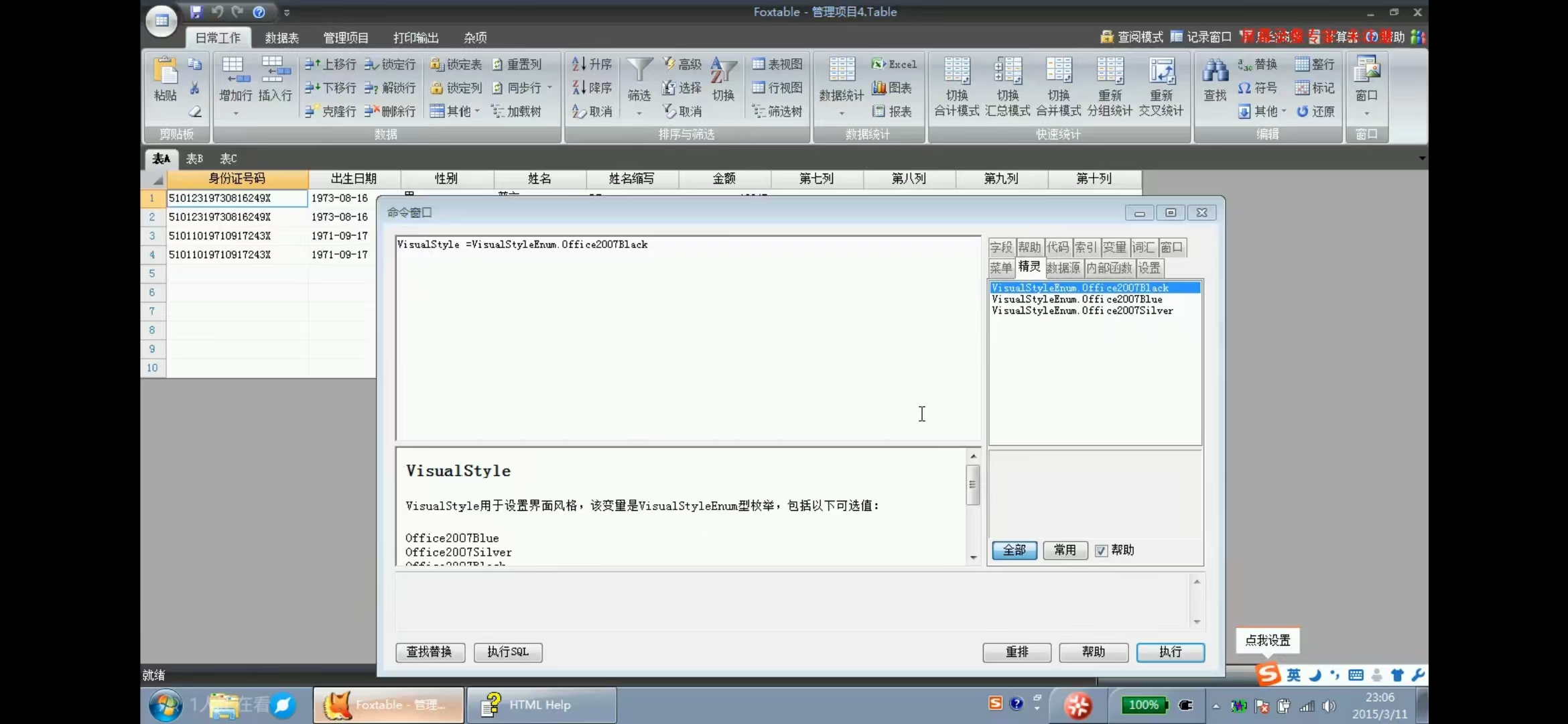Expand the 同步行 dropdown arrow

tap(549, 88)
